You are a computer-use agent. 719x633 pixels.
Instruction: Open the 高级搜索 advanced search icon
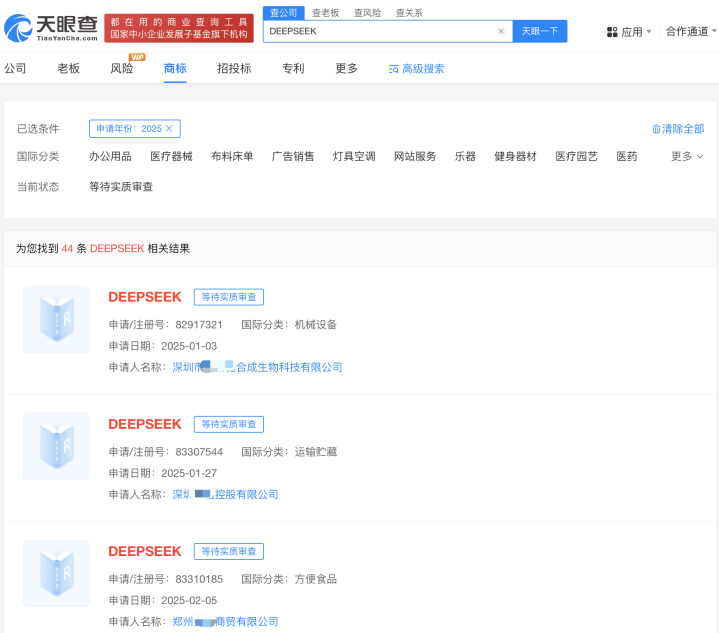point(393,69)
